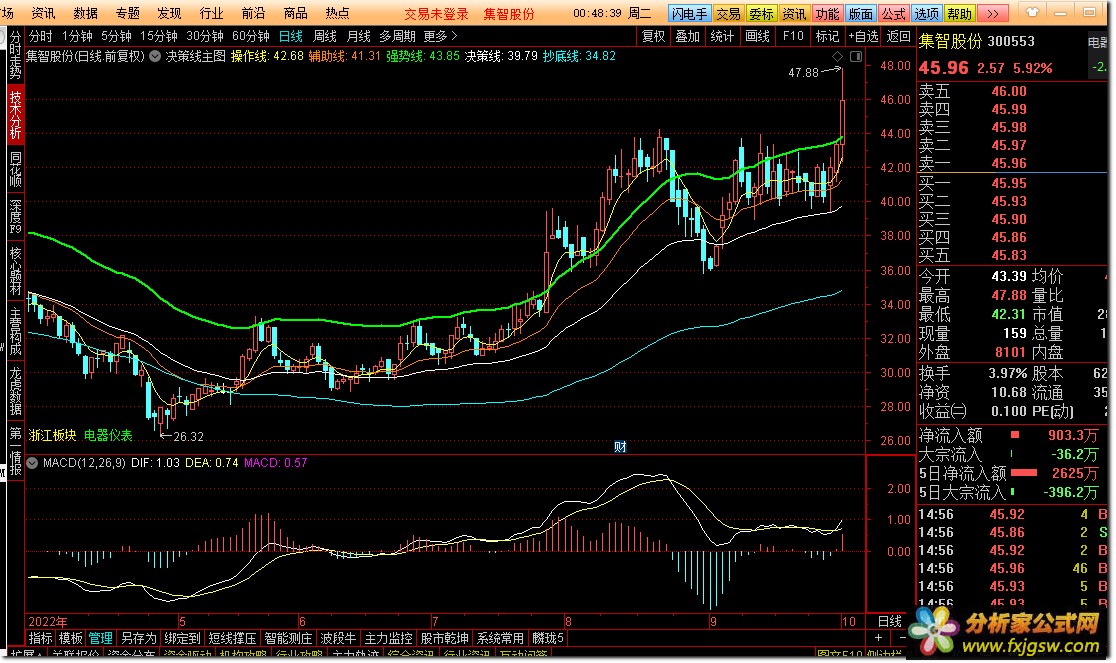Open the 帮助 help button
The image size is (1116, 663).
pyautogui.click(x=959, y=14)
